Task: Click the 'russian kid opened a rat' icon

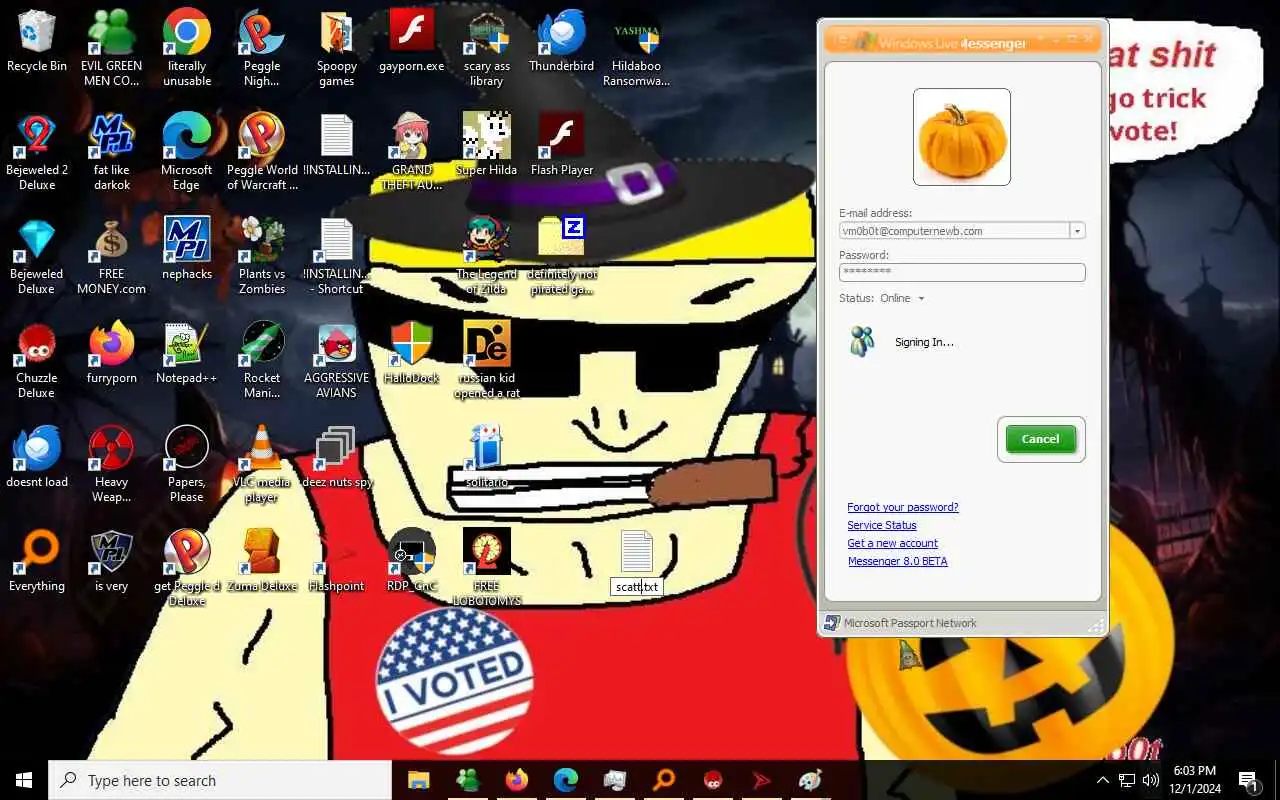Action: coord(487,359)
